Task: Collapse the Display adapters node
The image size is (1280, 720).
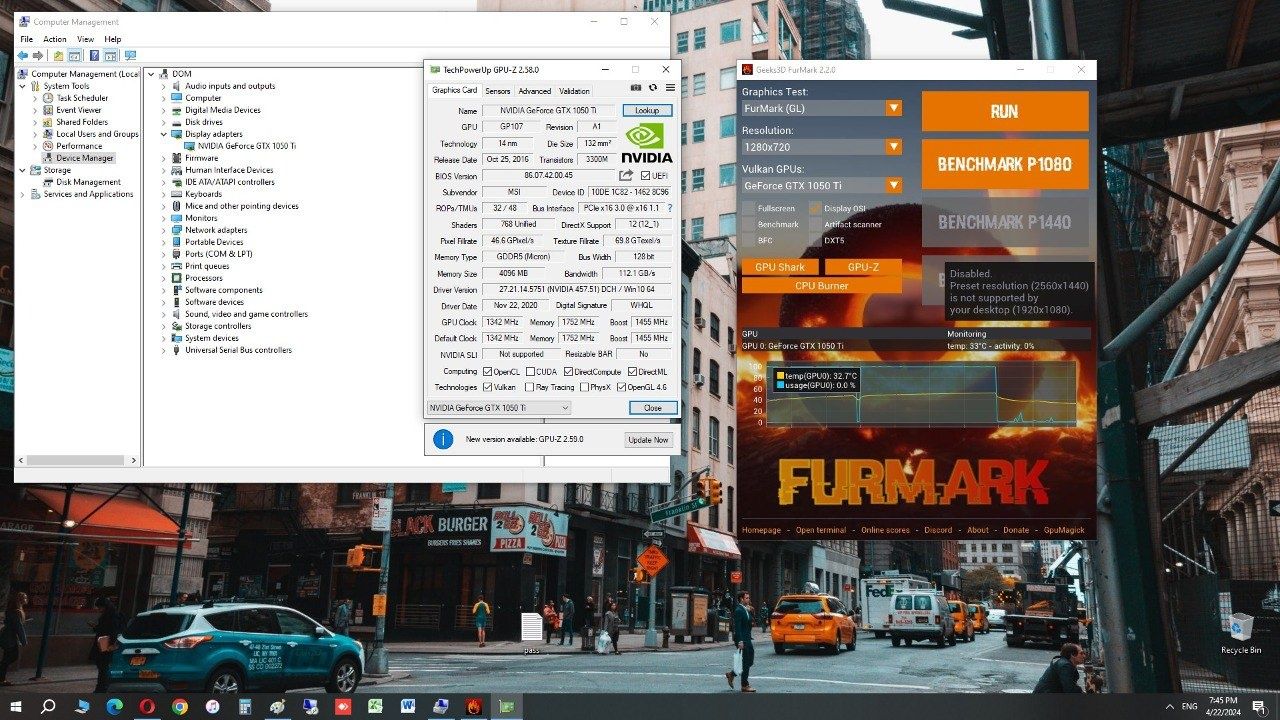Action: coord(164,134)
